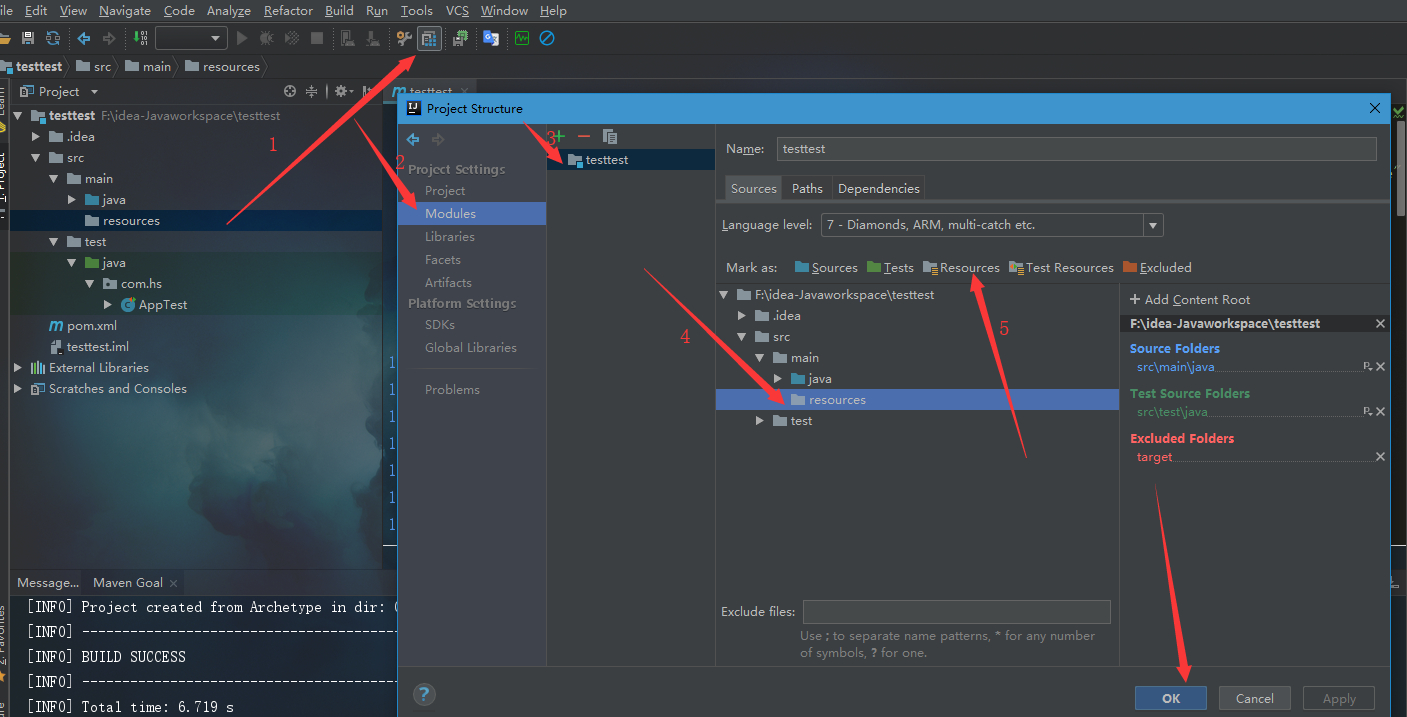The image size is (1407, 717).
Task: Click the Name input field
Action: pos(1076,149)
